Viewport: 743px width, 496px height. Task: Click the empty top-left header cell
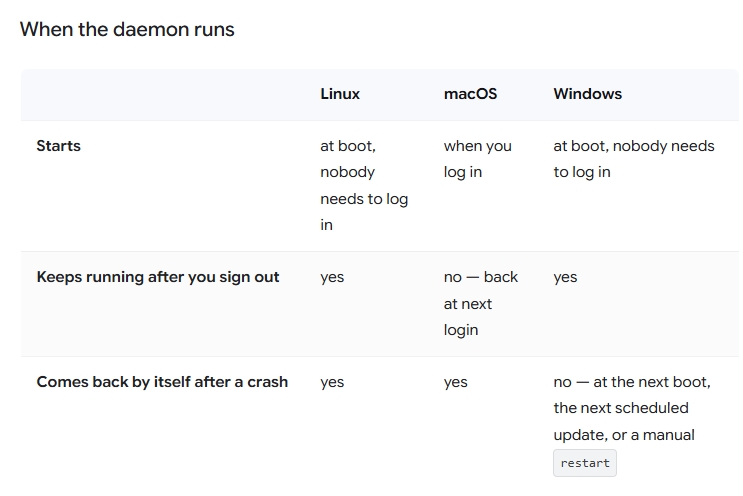(x=163, y=94)
